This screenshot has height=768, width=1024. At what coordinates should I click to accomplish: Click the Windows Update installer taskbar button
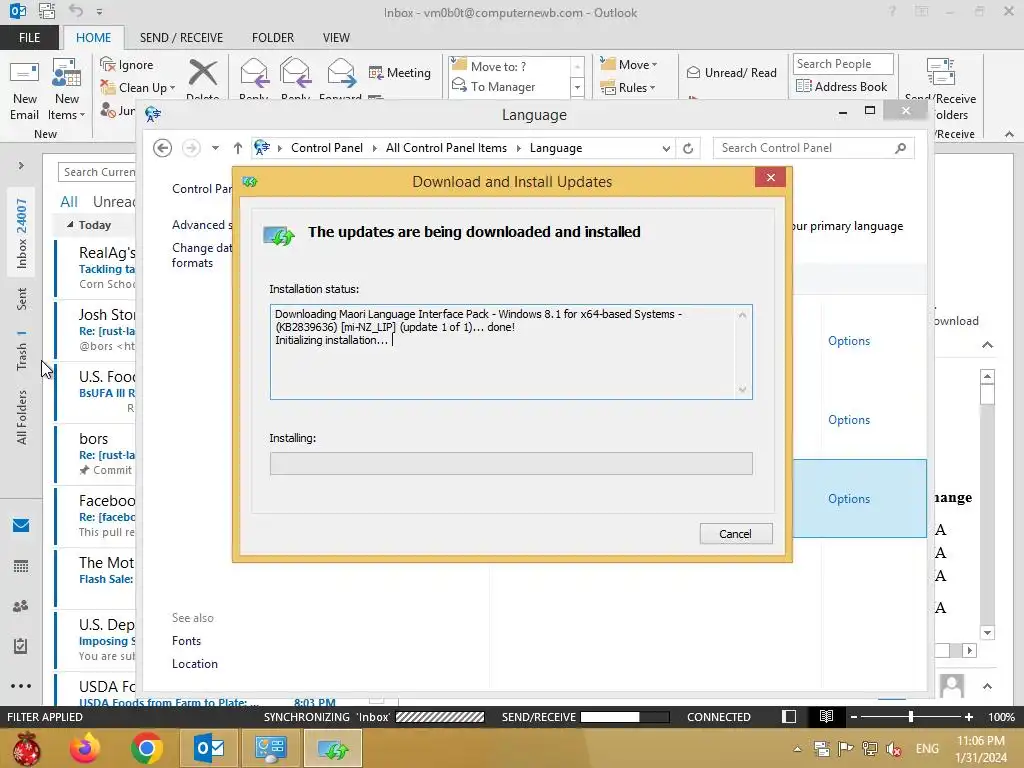[333, 748]
